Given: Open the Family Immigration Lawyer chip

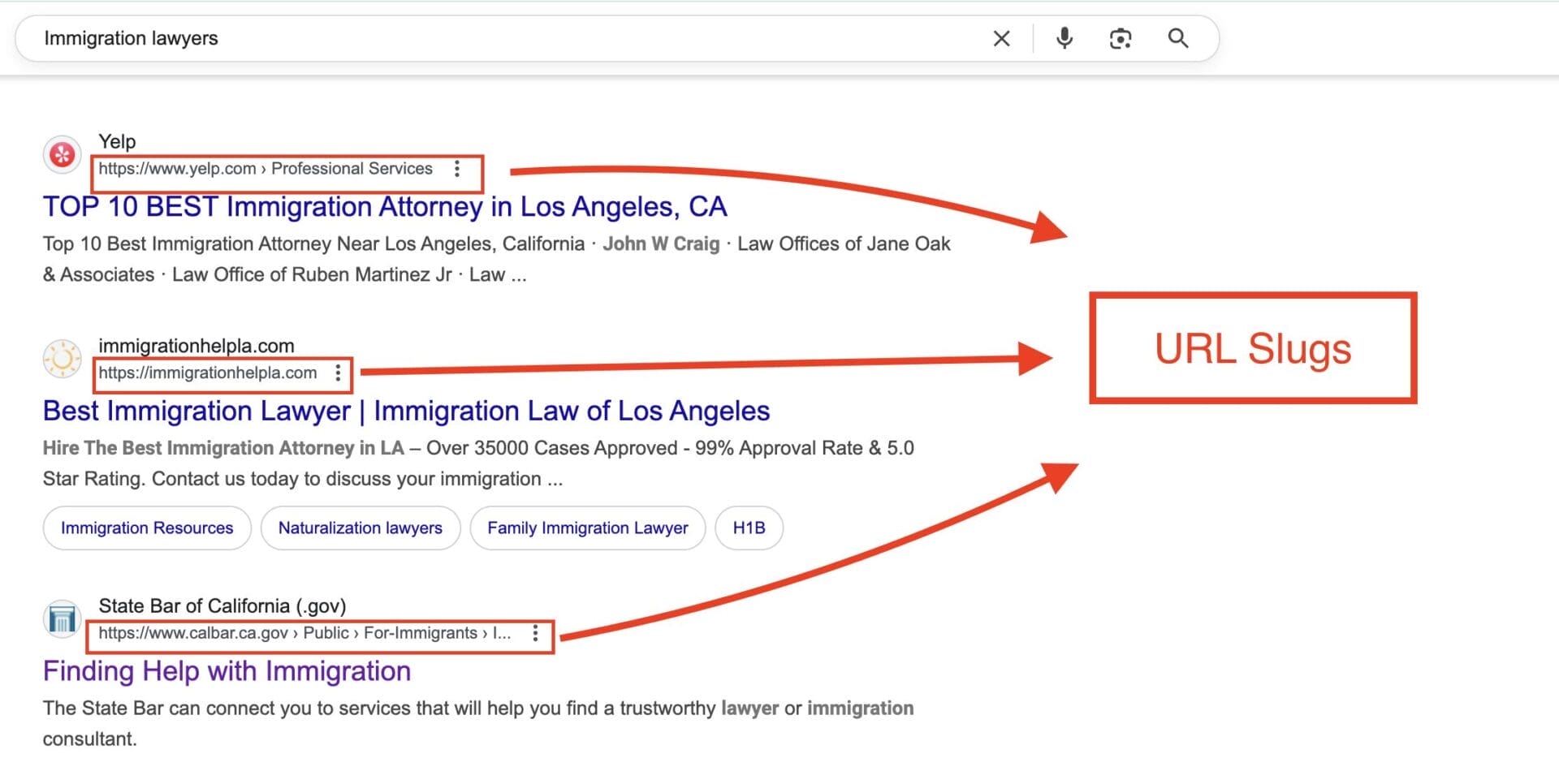Looking at the screenshot, I should pos(587,528).
